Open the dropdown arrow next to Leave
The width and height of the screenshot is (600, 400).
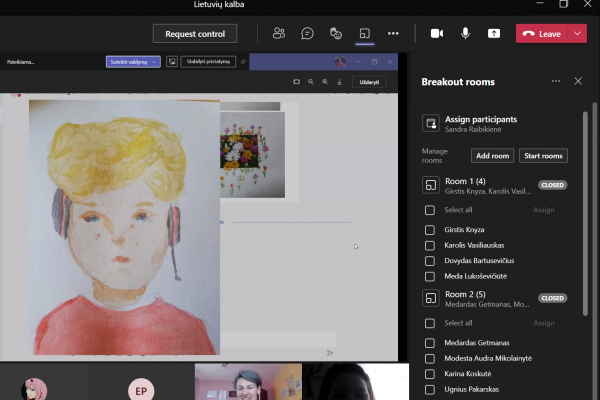click(577, 34)
